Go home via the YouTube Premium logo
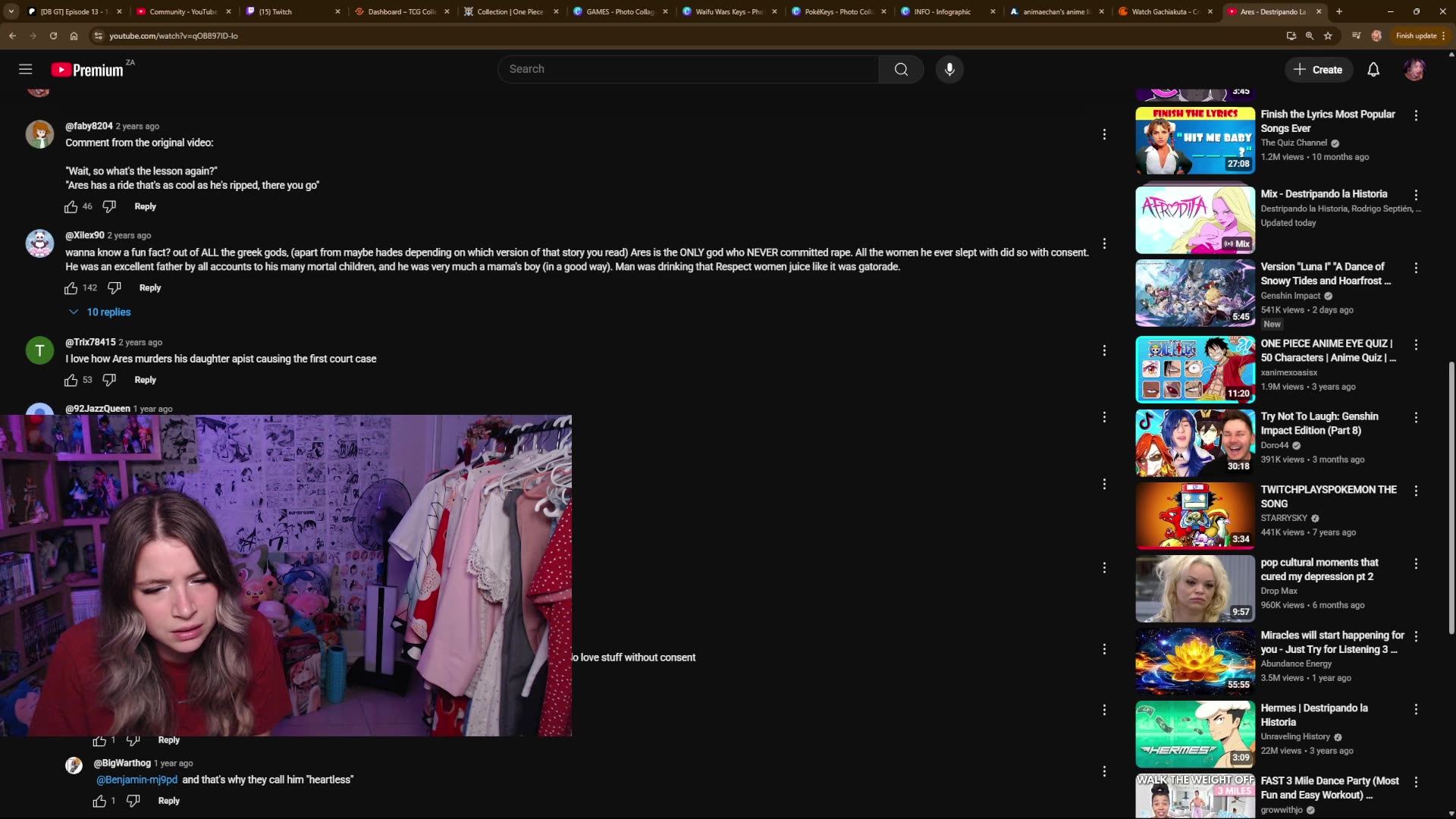The image size is (1456, 819). (89, 69)
